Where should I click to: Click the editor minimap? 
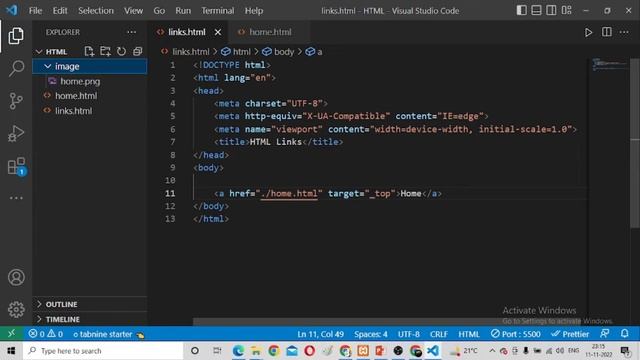click(x=609, y=64)
